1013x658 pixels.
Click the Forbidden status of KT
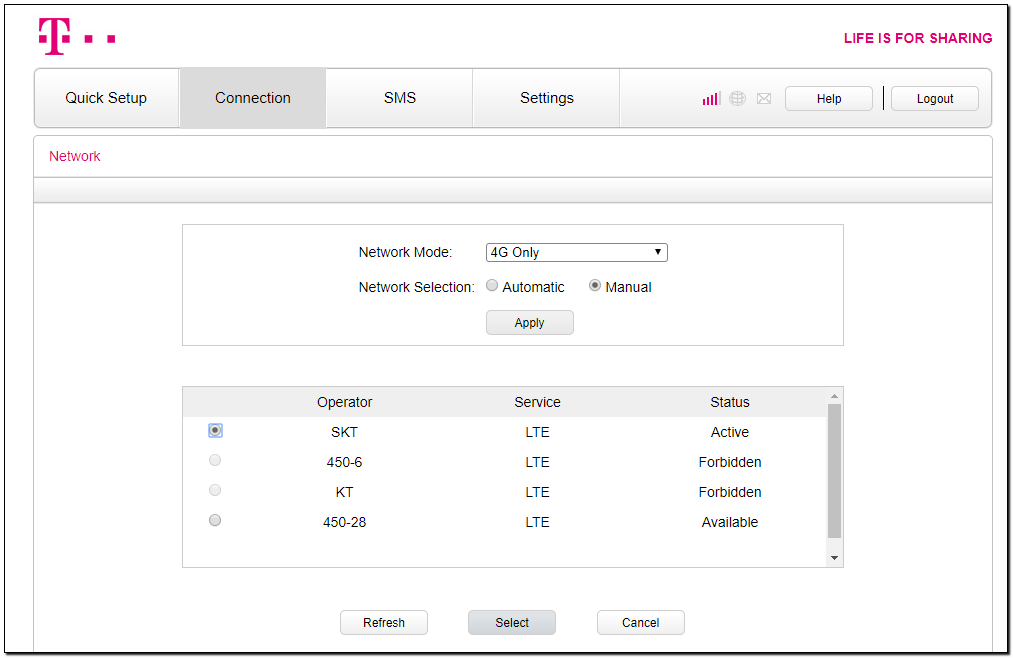730,492
